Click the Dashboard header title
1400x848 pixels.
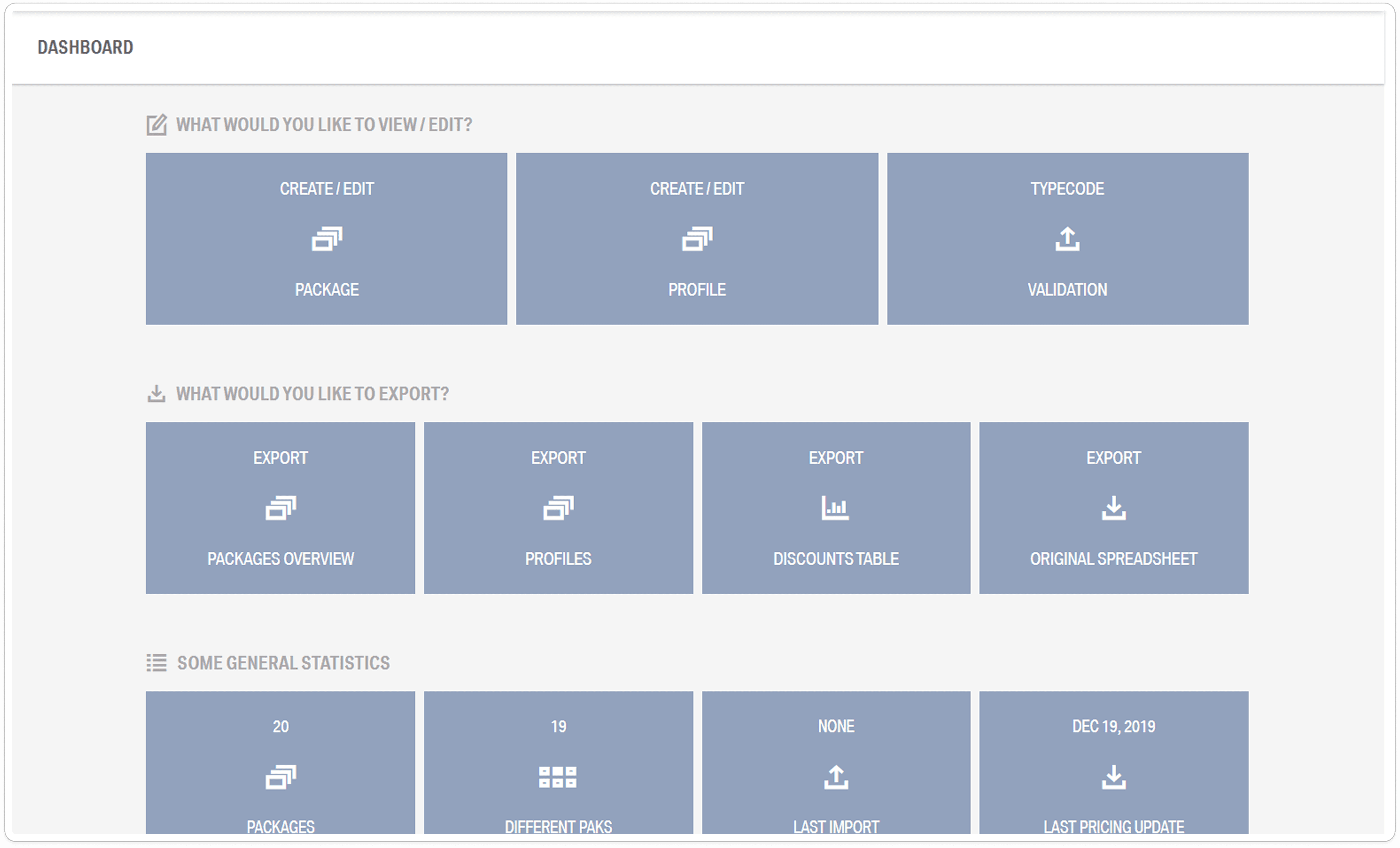85,47
